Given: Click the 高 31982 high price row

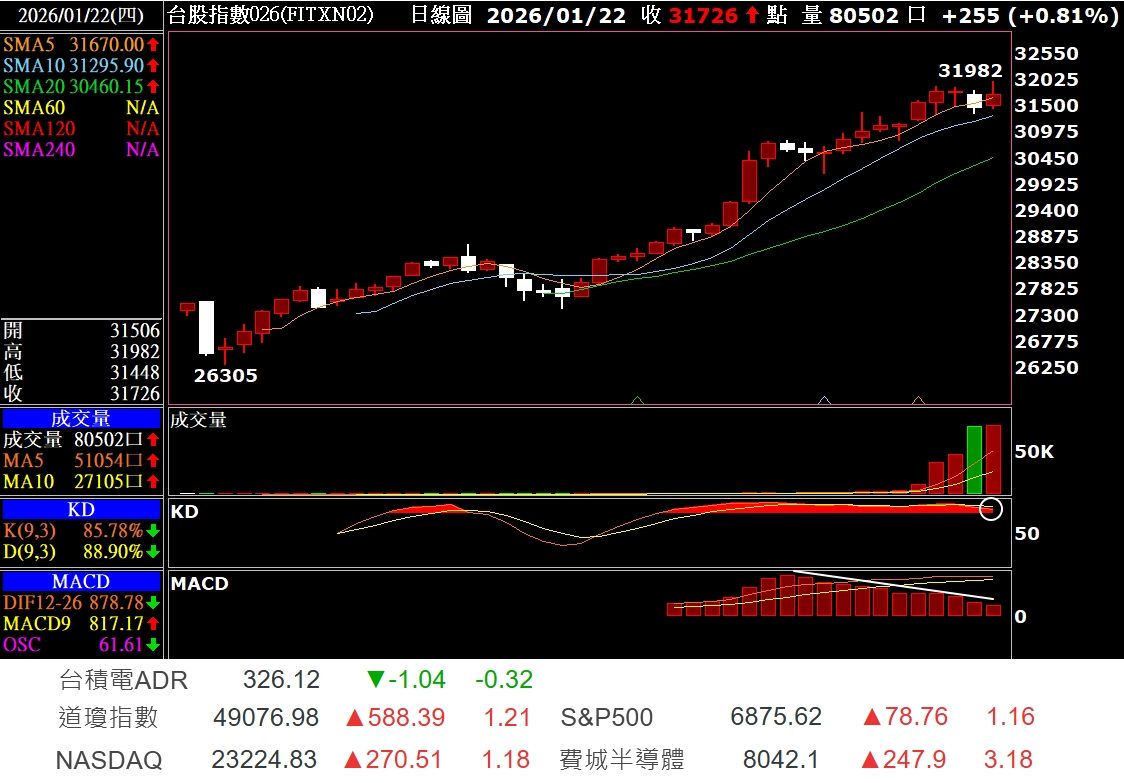Looking at the screenshot, I should 81,351.
